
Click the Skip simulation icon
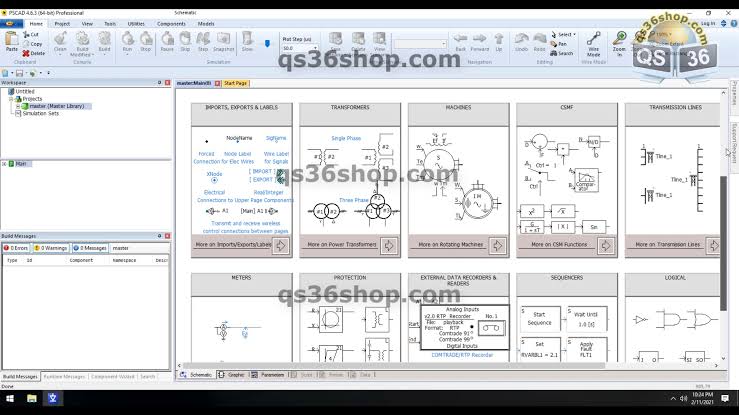click(185, 39)
